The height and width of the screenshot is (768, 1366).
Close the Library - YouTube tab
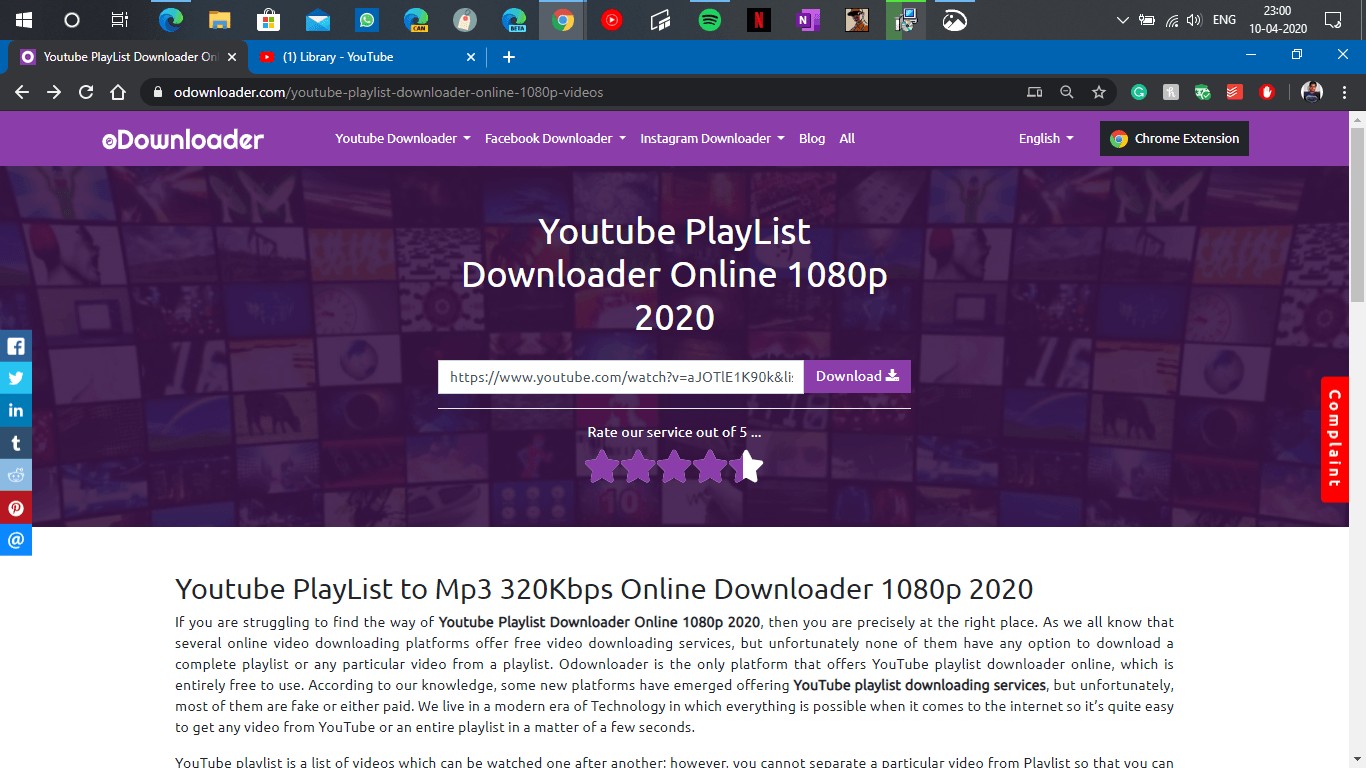pos(471,57)
